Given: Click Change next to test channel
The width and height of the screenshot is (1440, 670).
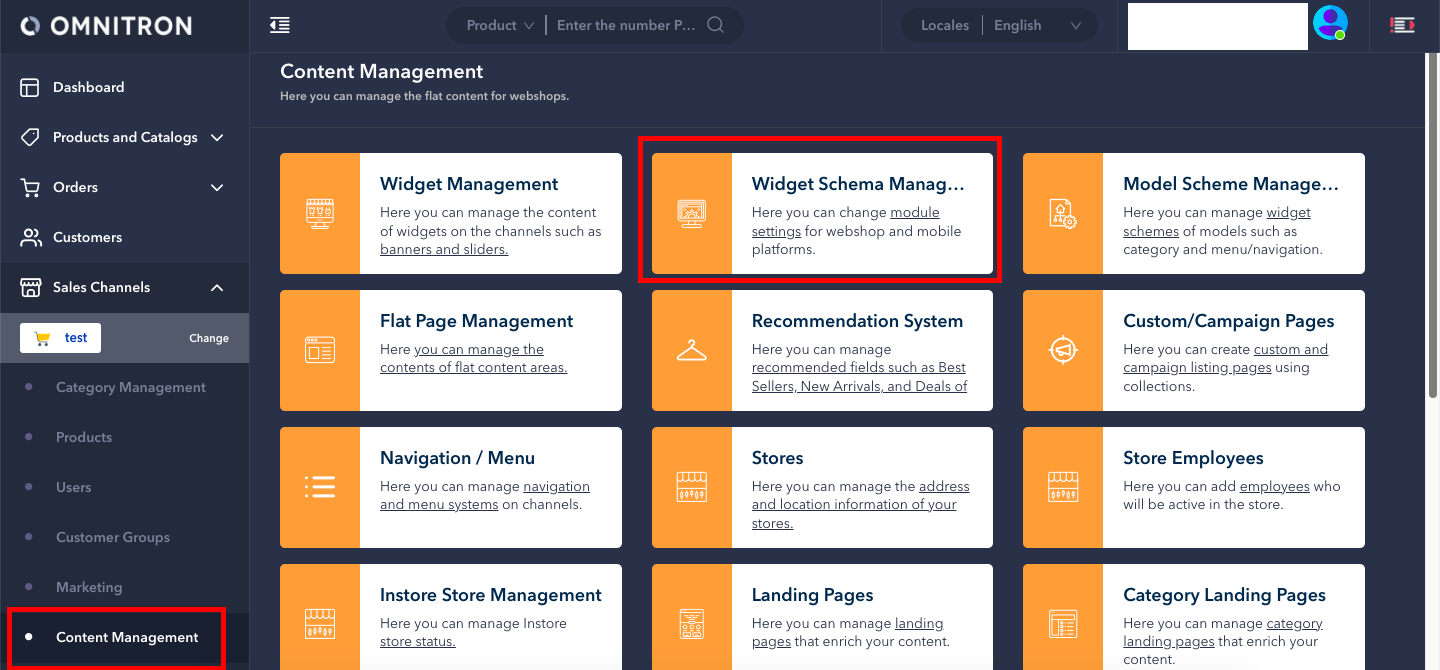Looking at the screenshot, I should point(209,338).
